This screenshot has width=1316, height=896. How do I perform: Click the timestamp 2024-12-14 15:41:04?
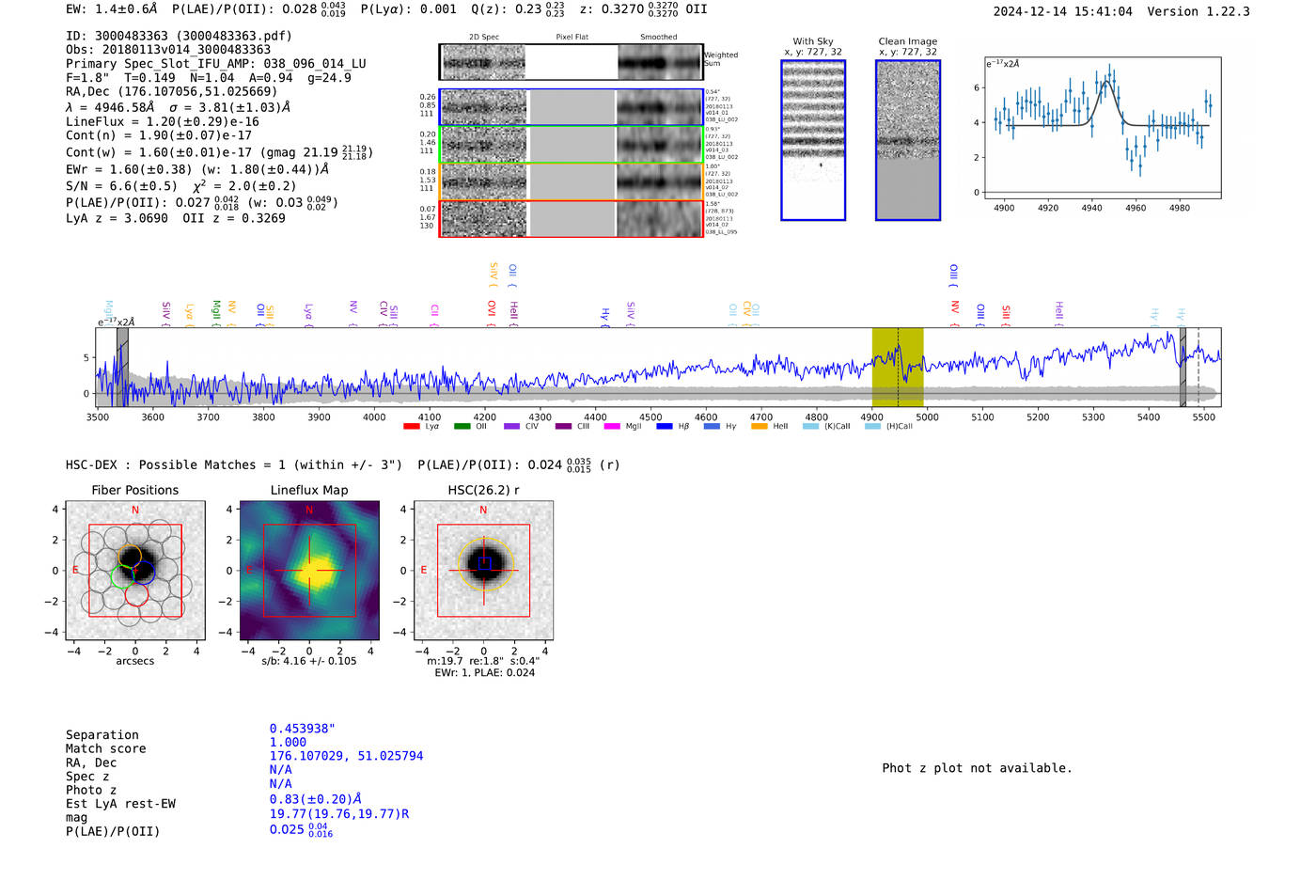click(x=1062, y=11)
